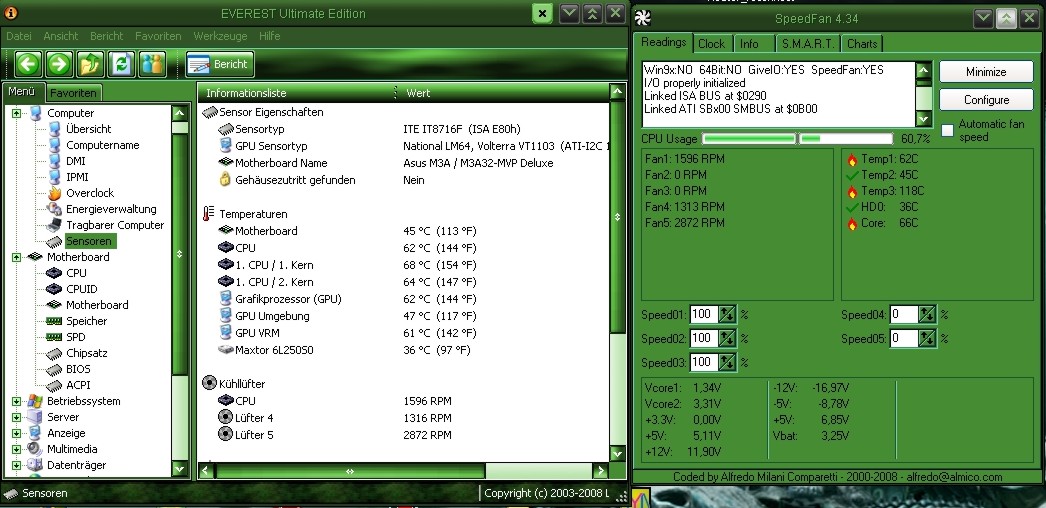Click the SpeedFan Minimize button
The image size is (1046, 508).
coord(986,72)
